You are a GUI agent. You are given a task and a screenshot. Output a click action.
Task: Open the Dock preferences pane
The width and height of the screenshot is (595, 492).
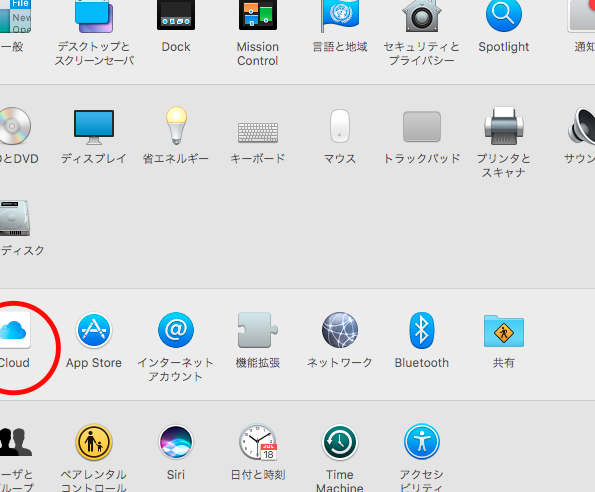[176, 15]
